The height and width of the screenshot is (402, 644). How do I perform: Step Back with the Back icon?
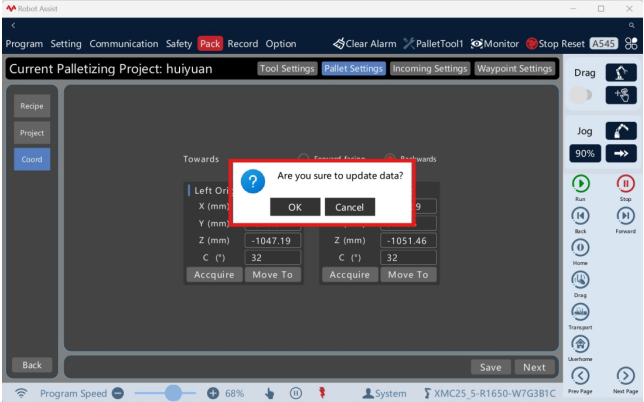580,216
